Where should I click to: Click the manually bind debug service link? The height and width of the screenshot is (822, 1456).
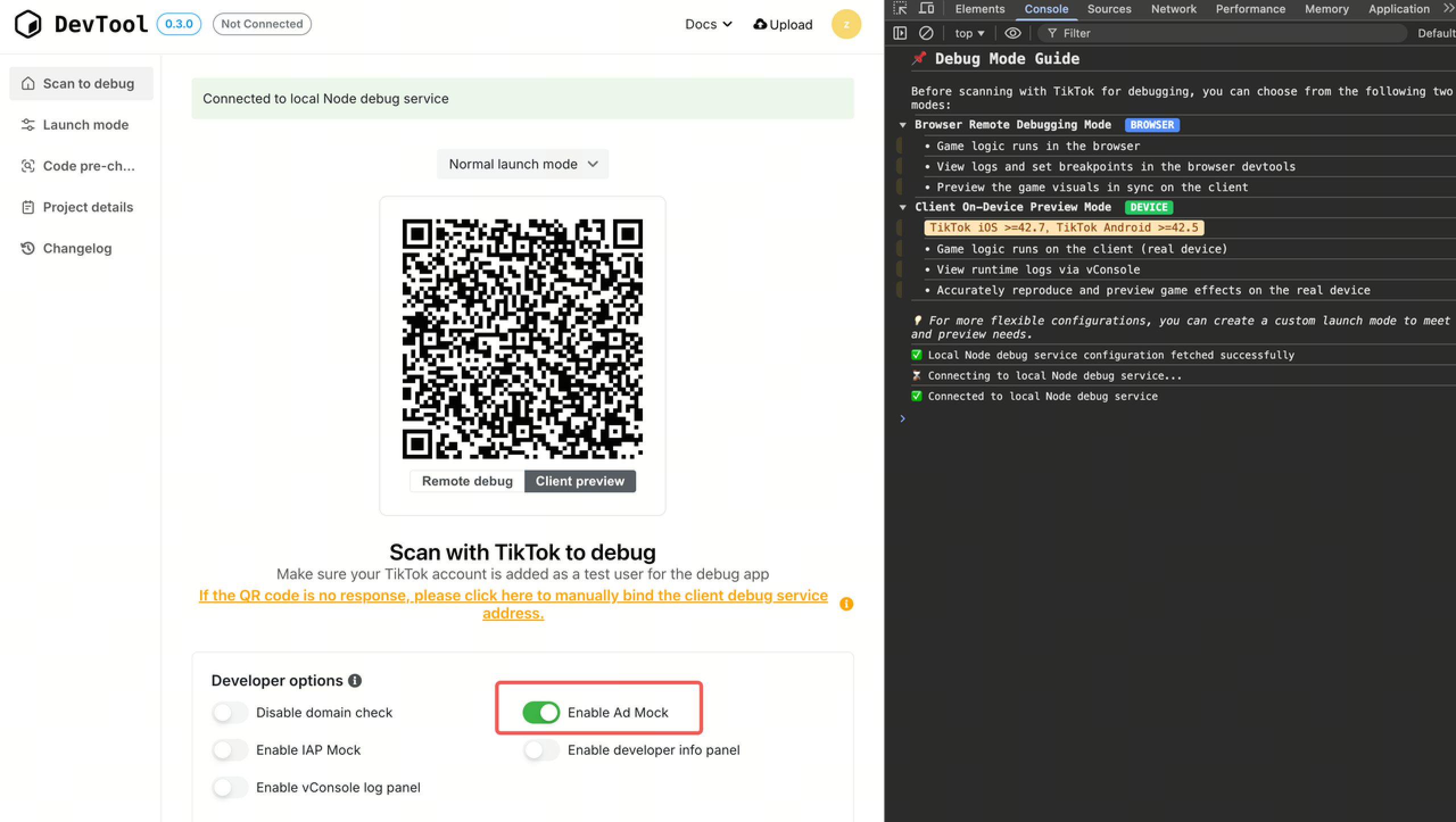pos(513,604)
